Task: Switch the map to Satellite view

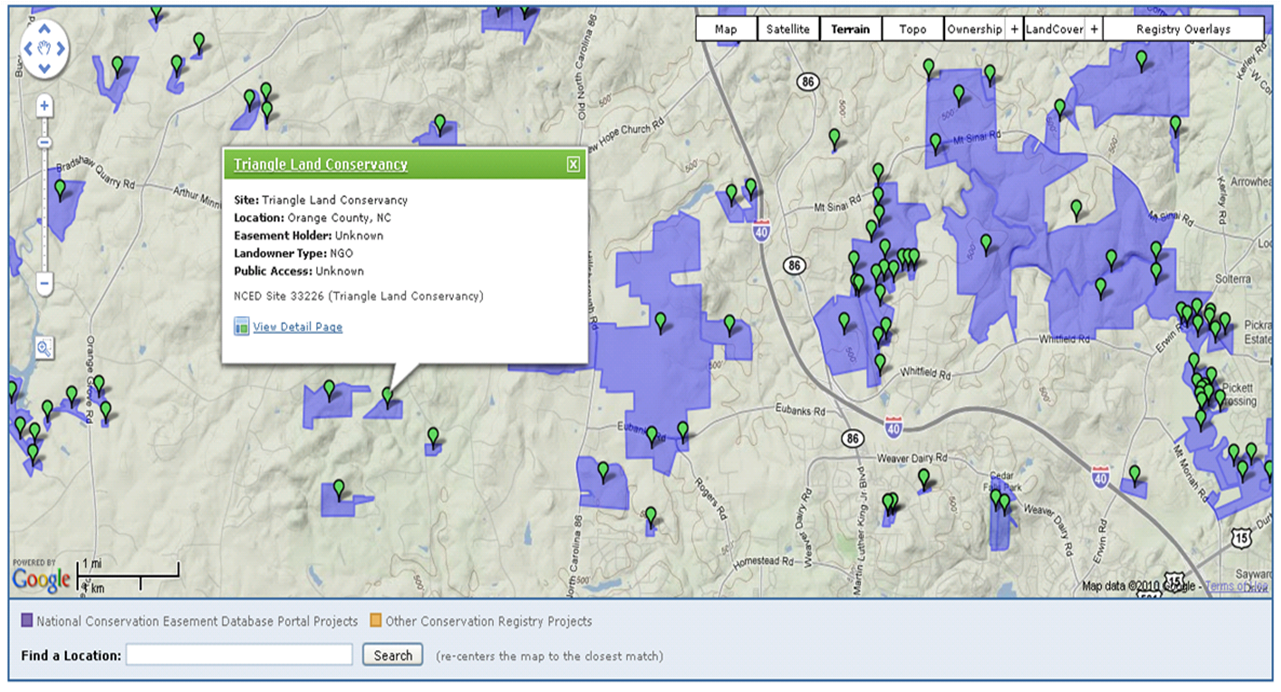Action: pyautogui.click(x=788, y=29)
